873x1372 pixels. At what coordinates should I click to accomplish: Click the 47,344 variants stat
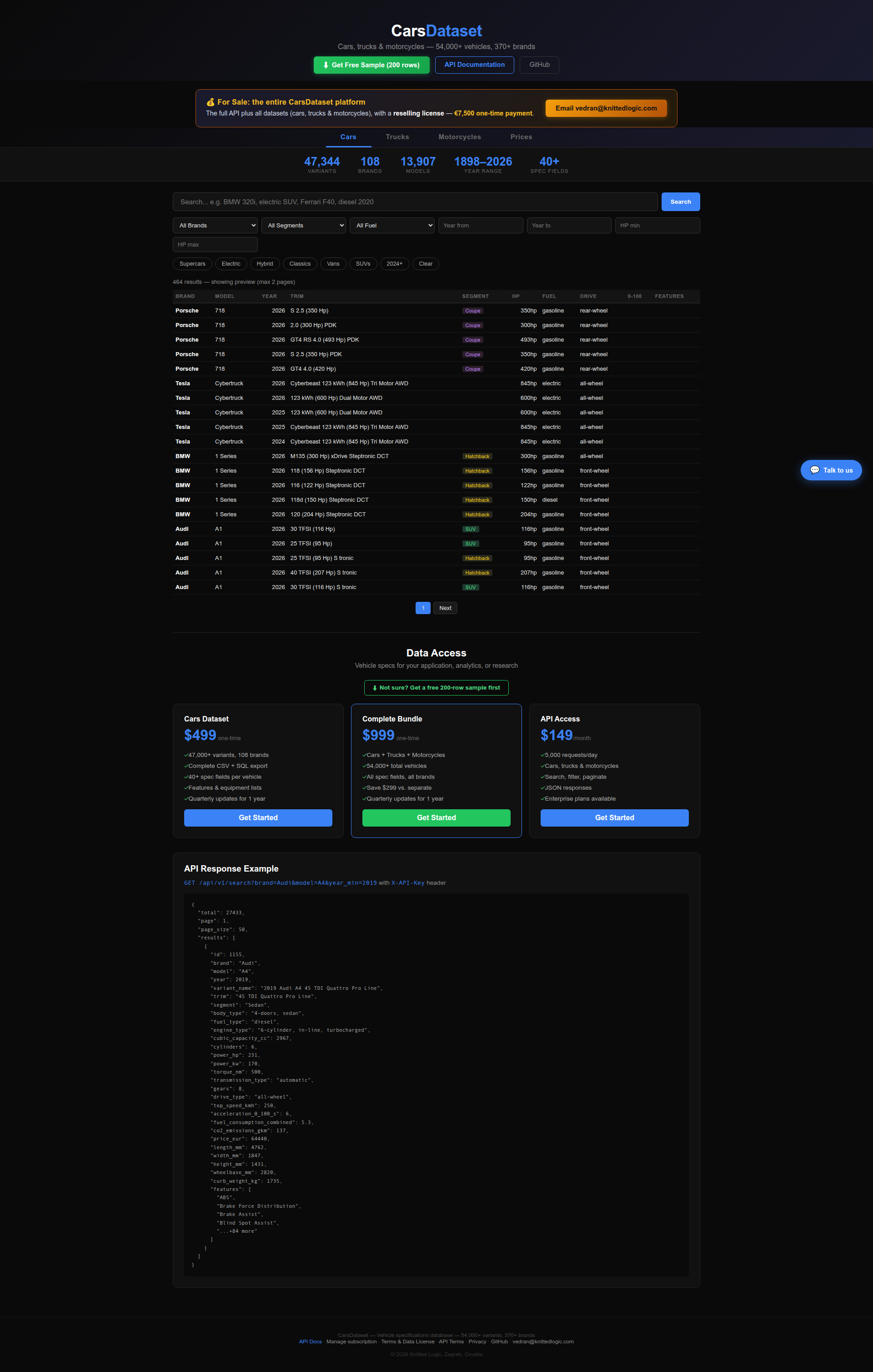322,165
